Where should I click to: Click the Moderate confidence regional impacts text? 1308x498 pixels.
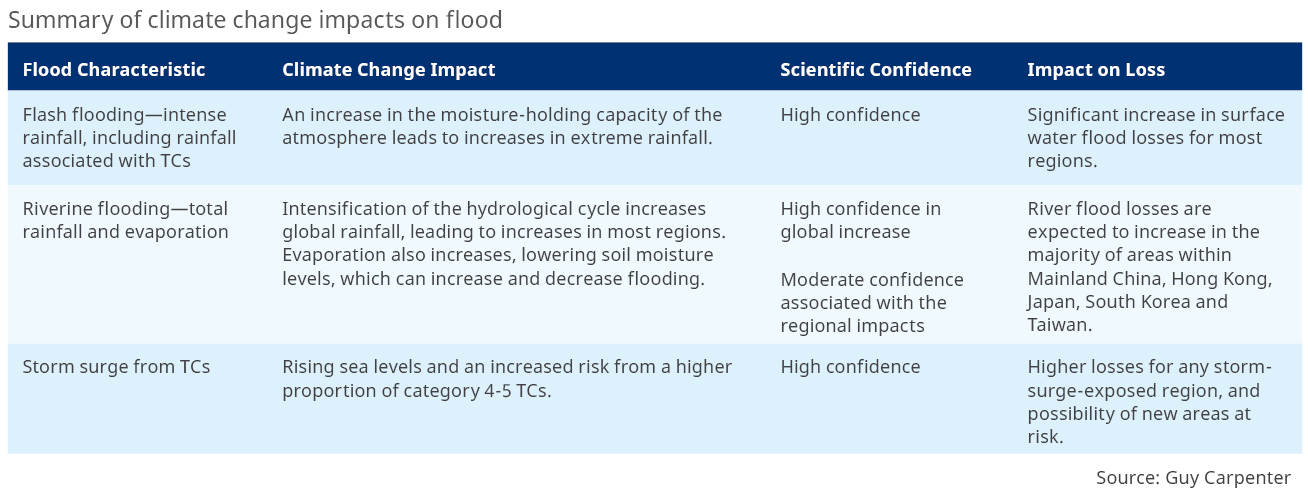[871, 302]
